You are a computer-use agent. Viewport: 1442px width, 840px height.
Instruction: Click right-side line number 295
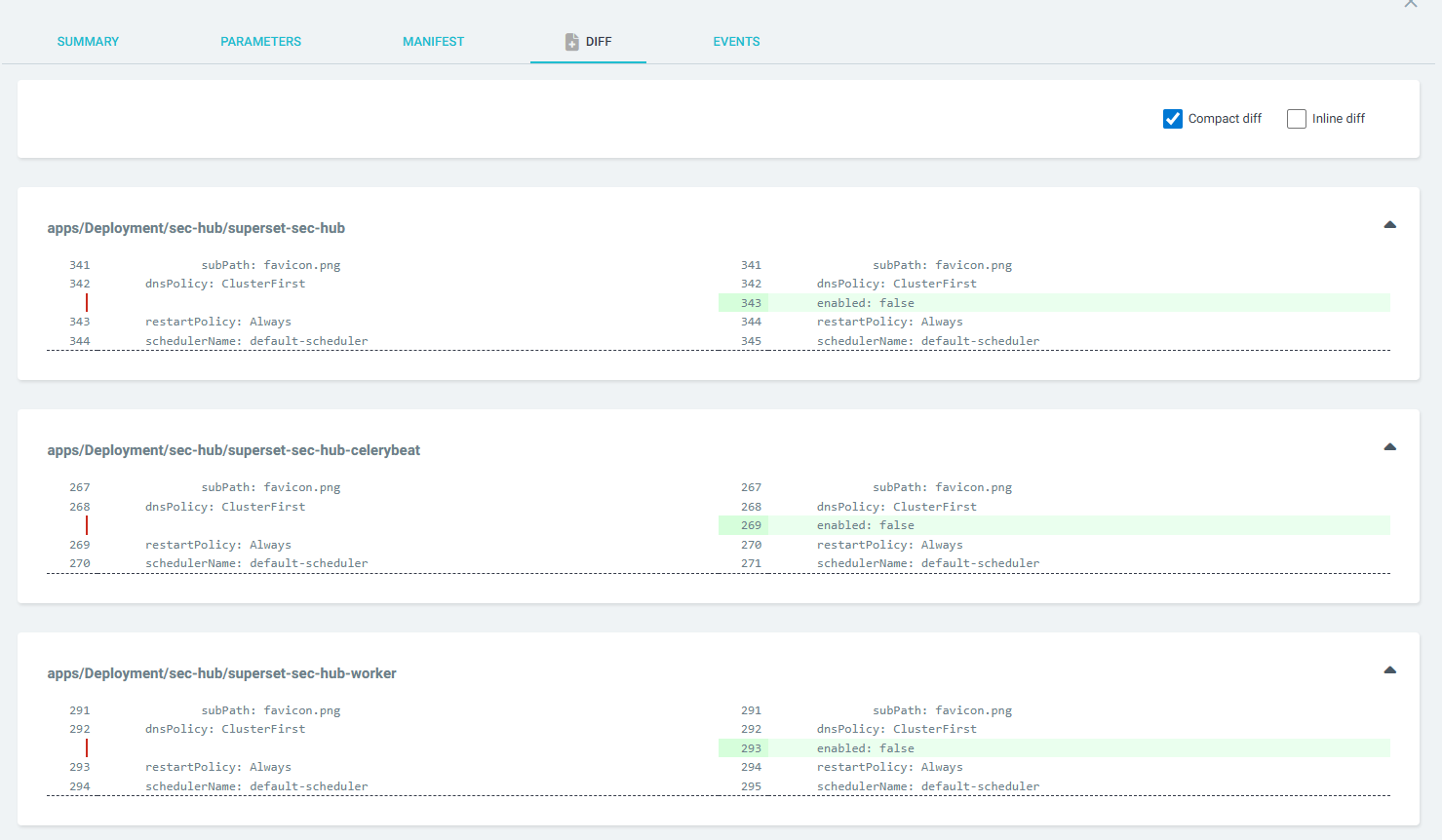751,786
